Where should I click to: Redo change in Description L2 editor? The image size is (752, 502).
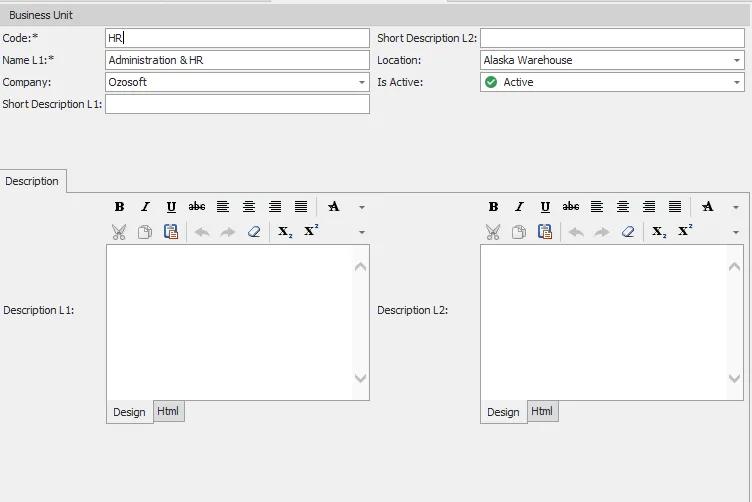pyautogui.click(x=602, y=233)
